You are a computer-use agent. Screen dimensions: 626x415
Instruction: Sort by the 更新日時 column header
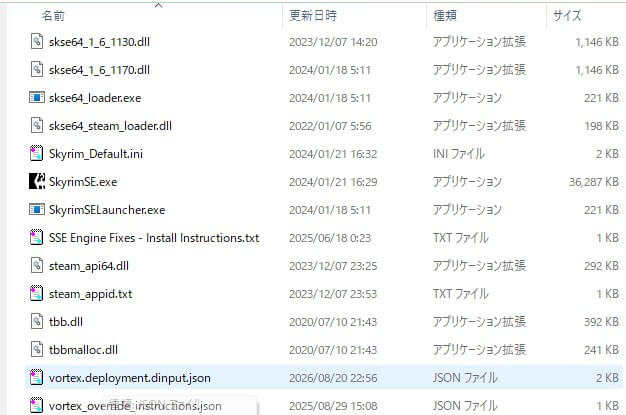[x=313, y=16]
